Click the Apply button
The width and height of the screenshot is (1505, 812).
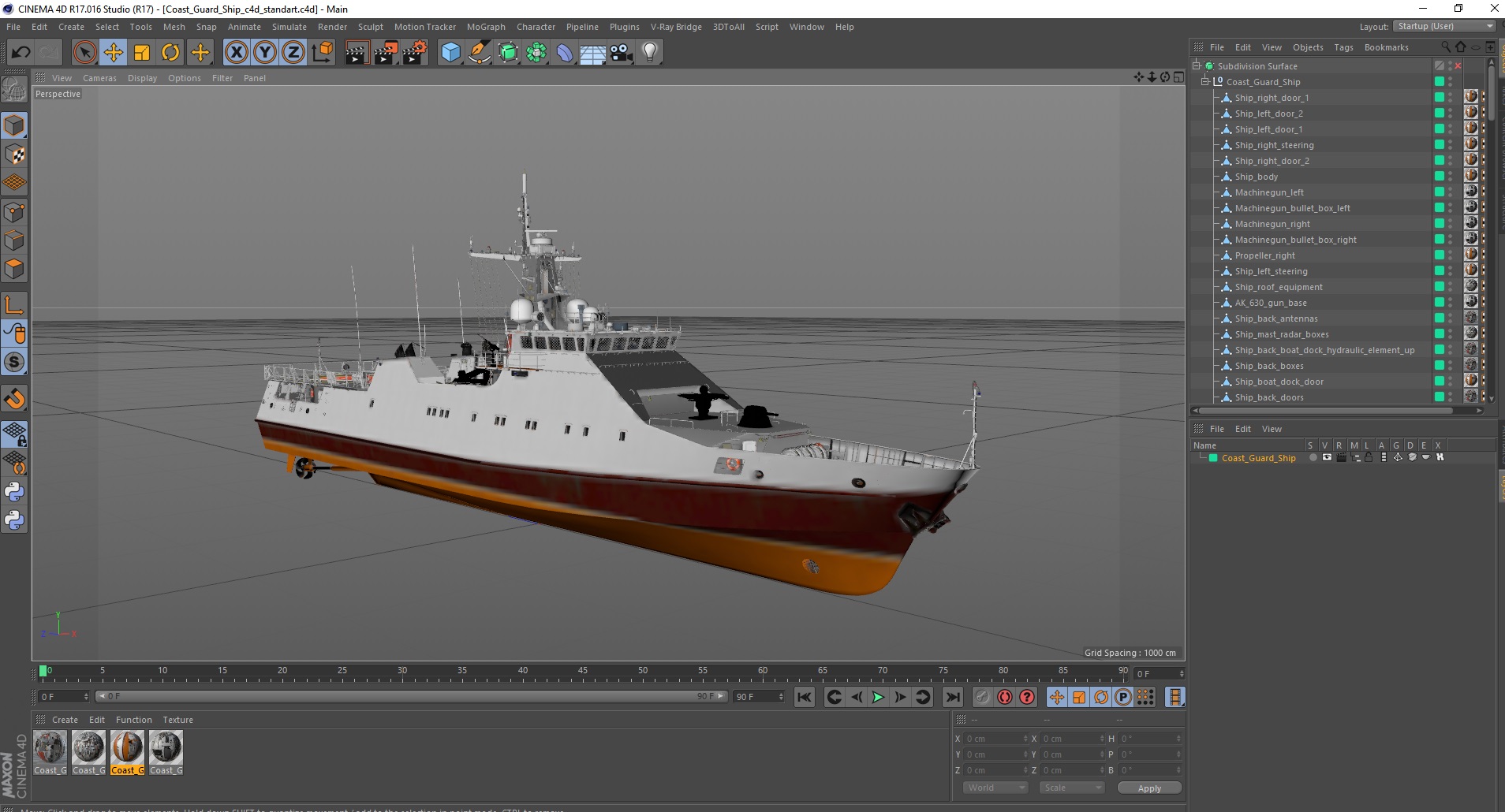click(1149, 788)
